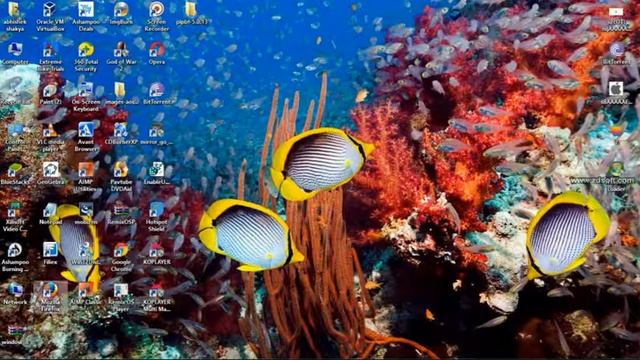Screen dimensions: 640x360
Task: Select the Extreme Bike Trials game icon
Action: [50, 50]
